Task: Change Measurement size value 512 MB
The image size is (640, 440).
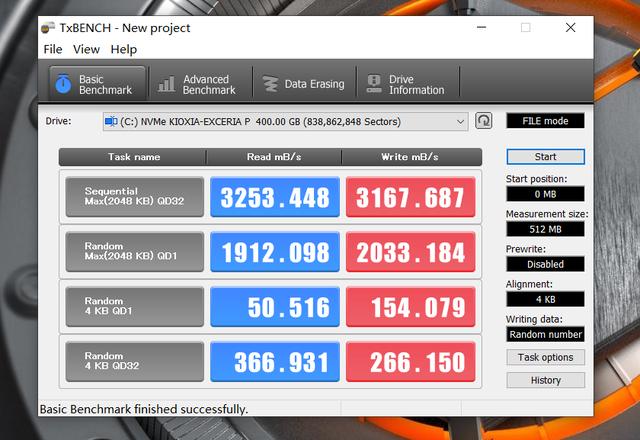Action: click(545, 229)
